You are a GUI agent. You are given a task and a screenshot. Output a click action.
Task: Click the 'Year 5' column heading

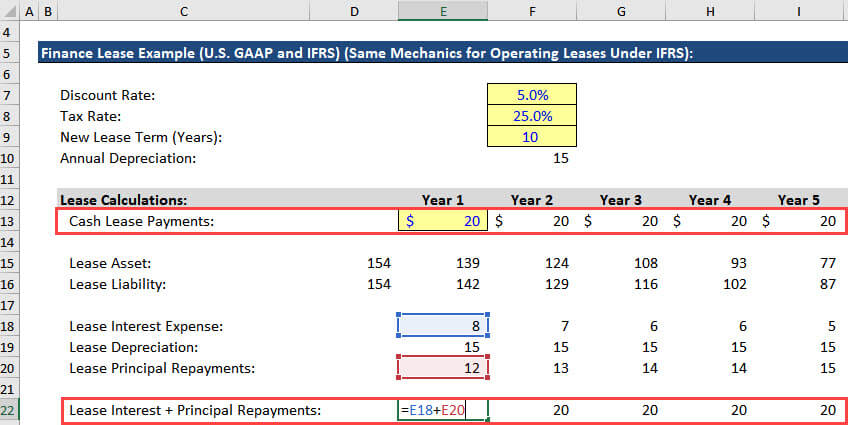(x=799, y=200)
